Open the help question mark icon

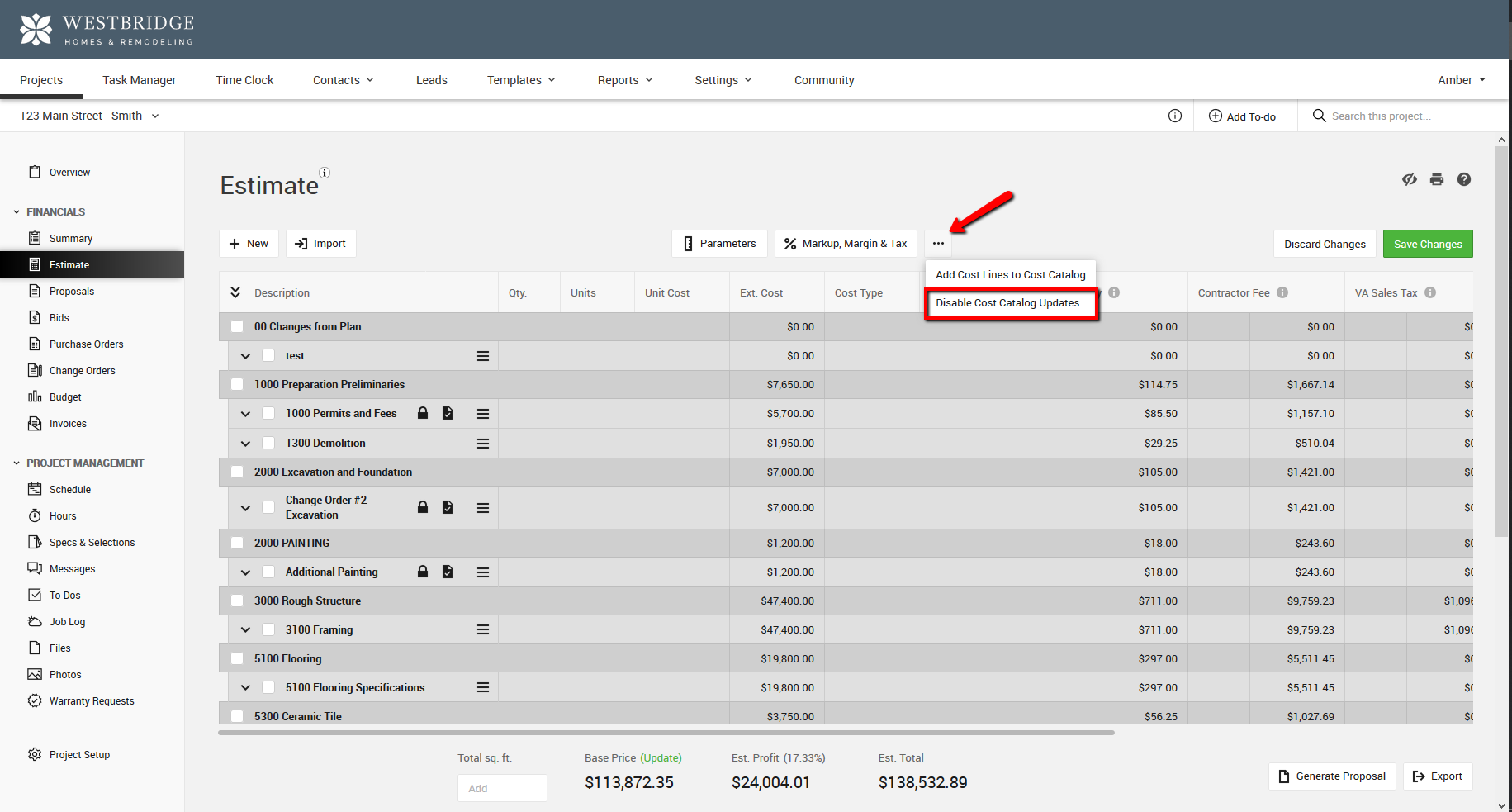(1463, 179)
